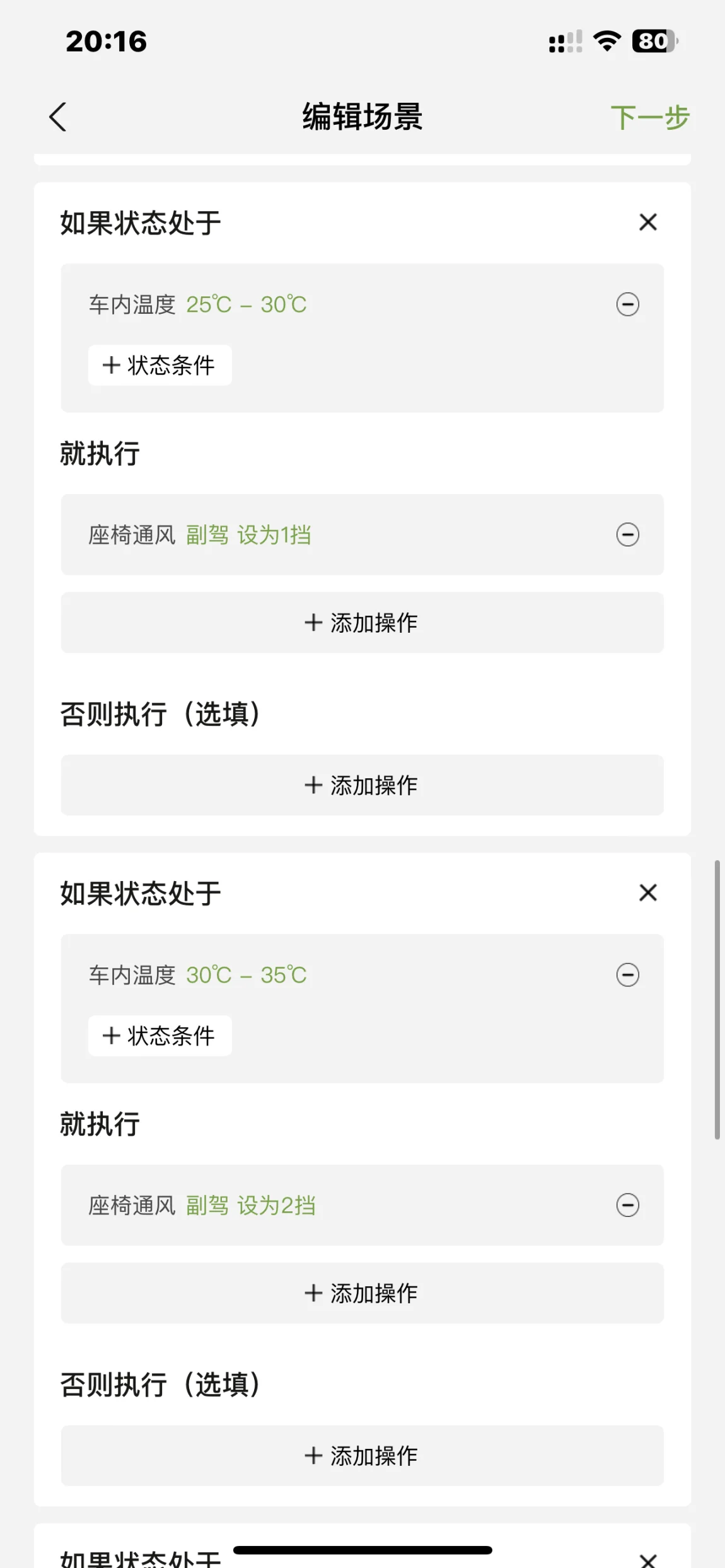Open the 座椅通风 副驾 设为1挡 setting
This screenshot has height=1568, width=725.
coord(248,536)
